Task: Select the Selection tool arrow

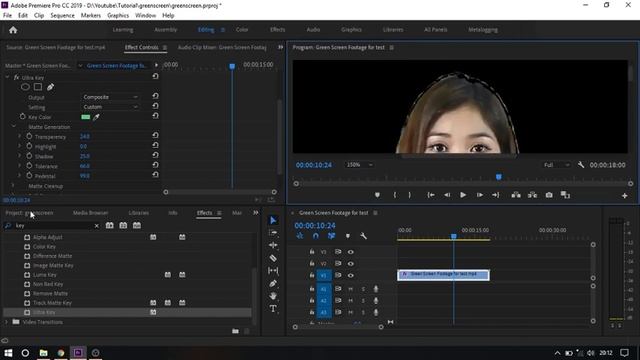Action: pyautogui.click(x=273, y=220)
